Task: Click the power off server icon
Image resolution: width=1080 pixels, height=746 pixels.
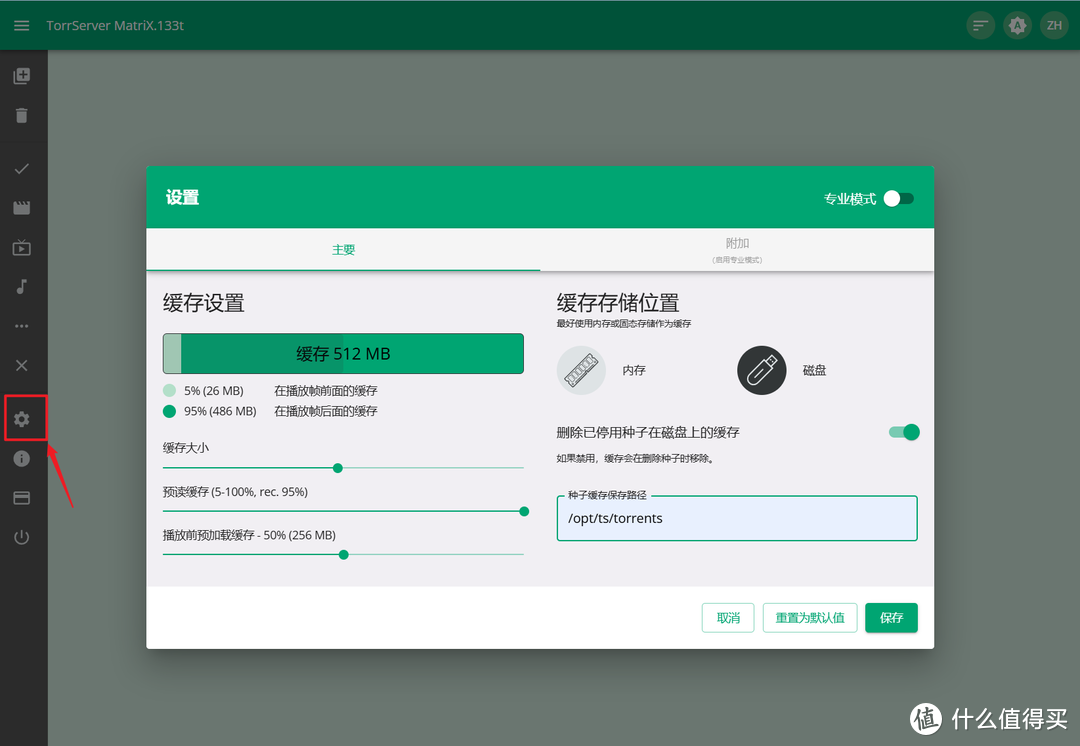Action: pyautogui.click(x=22, y=537)
